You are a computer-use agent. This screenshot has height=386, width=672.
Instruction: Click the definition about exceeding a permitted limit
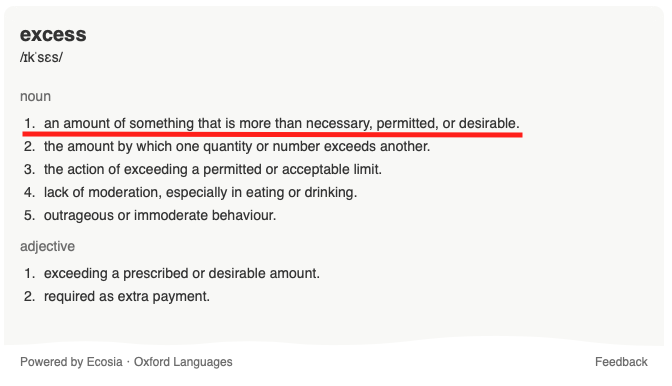pos(213,170)
